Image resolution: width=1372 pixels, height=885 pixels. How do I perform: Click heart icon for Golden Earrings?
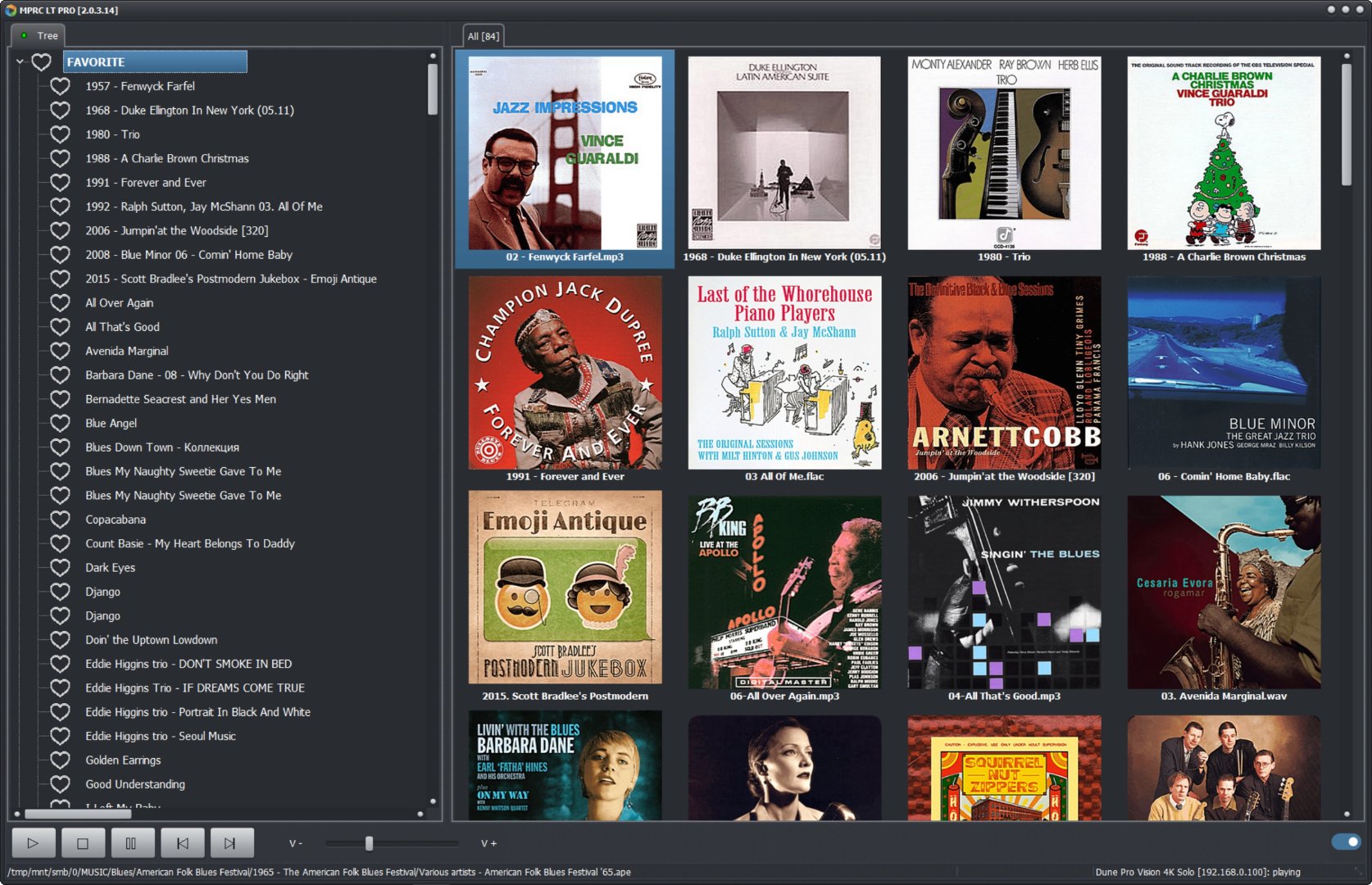coord(60,760)
